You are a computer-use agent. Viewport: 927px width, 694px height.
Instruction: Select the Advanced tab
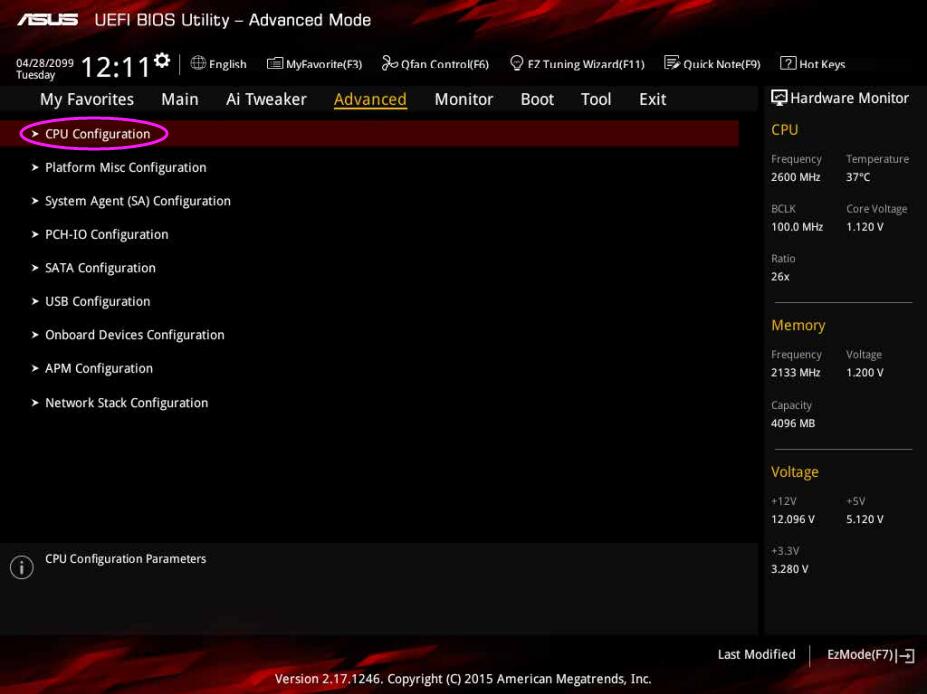click(x=370, y=99)
